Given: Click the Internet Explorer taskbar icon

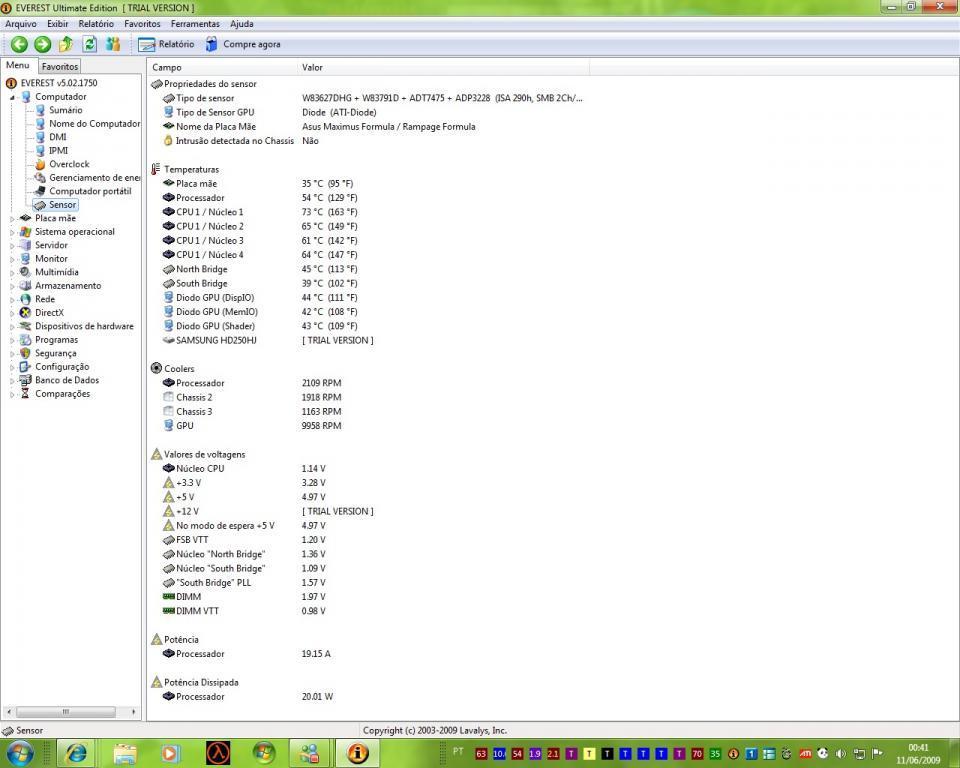Looking at the screenshot, I should point(75,753).
